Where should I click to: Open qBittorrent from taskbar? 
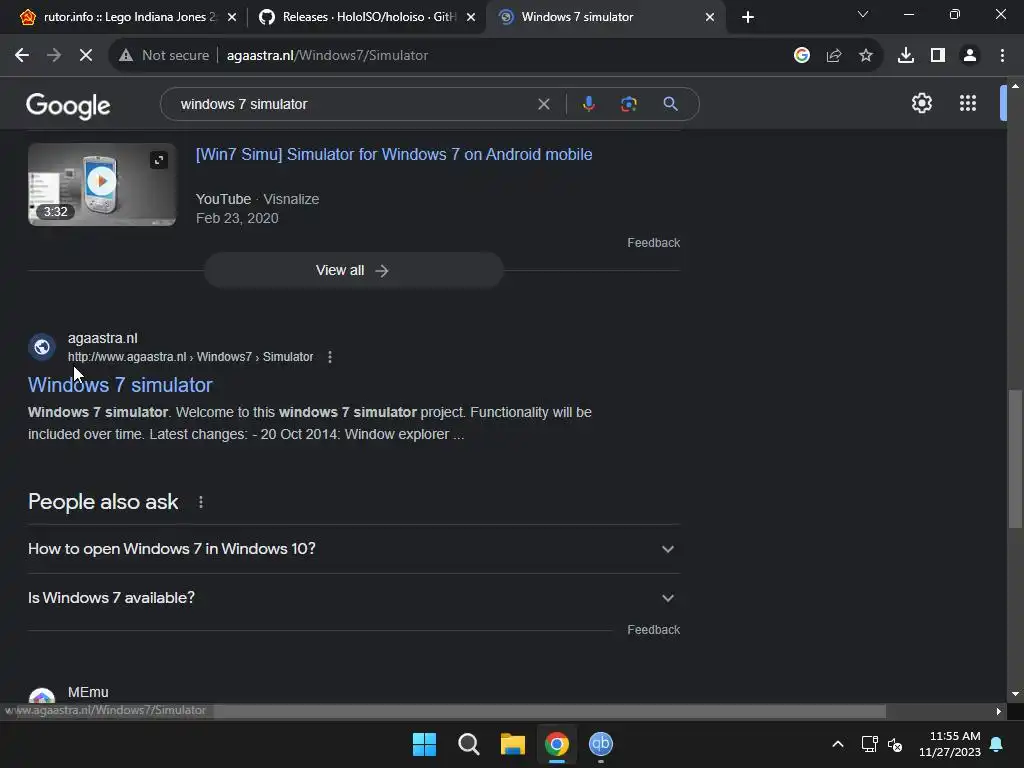click(600, 744)
